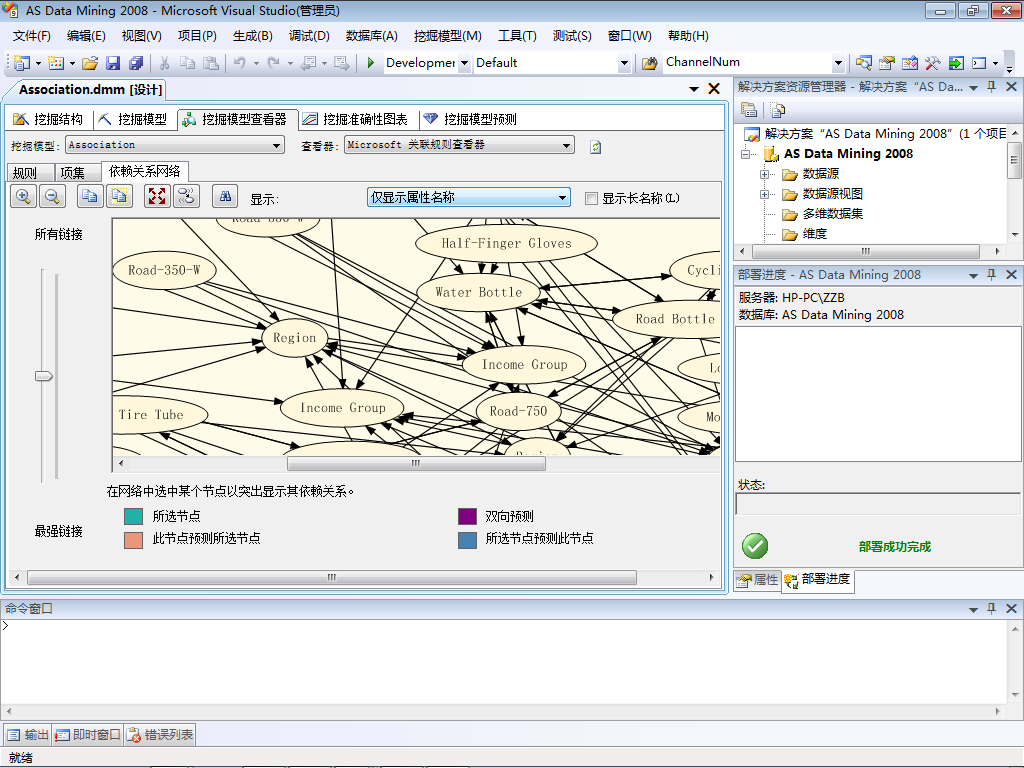Open Toolbox hammer-and-wrench icon

click(933, 63)
